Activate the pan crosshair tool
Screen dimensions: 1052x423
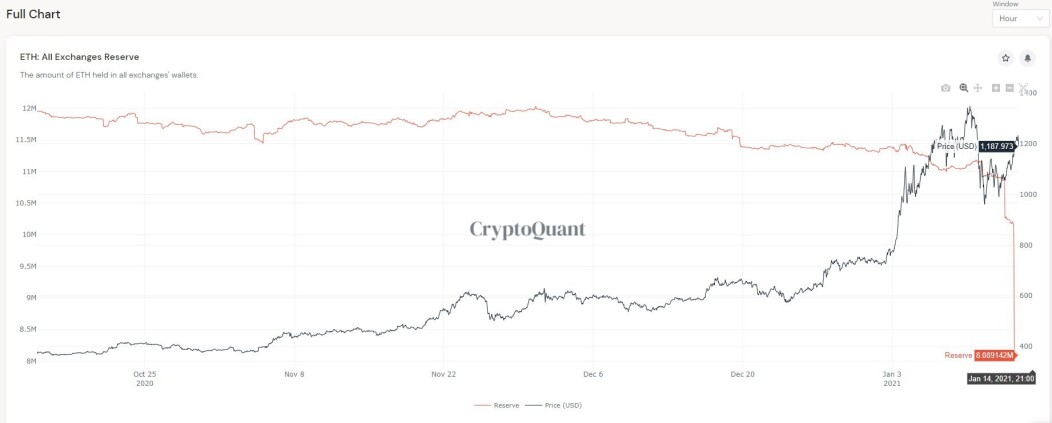point(978,88)
